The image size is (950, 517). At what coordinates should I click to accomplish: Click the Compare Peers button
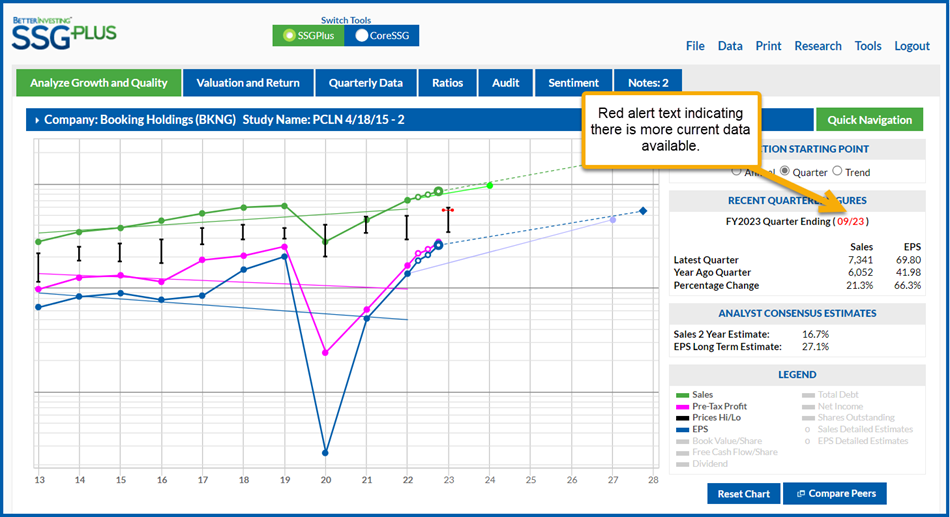click(x=835, y=493)
